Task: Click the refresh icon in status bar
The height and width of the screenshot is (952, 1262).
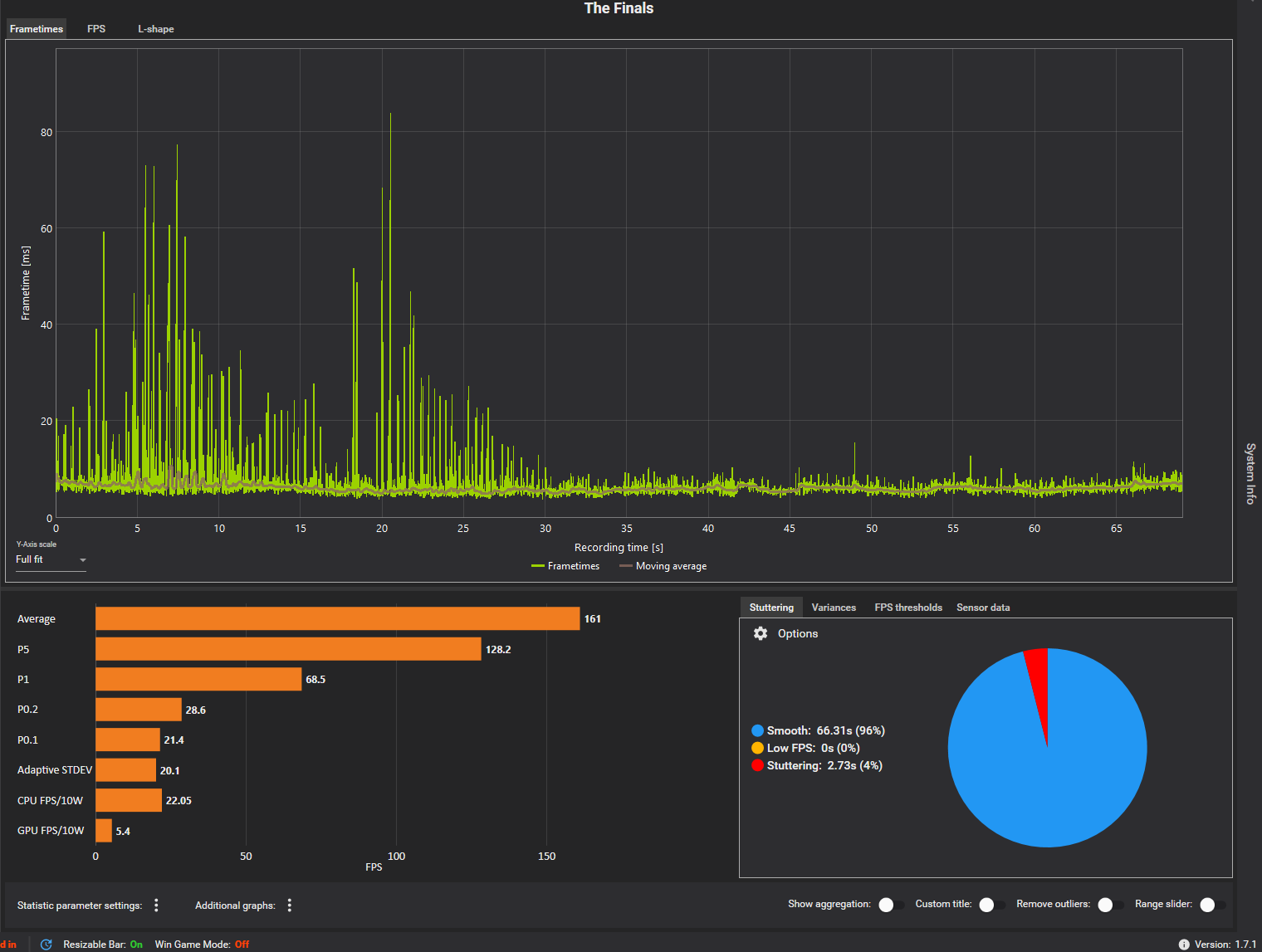Action: click(x=46, y=945)
